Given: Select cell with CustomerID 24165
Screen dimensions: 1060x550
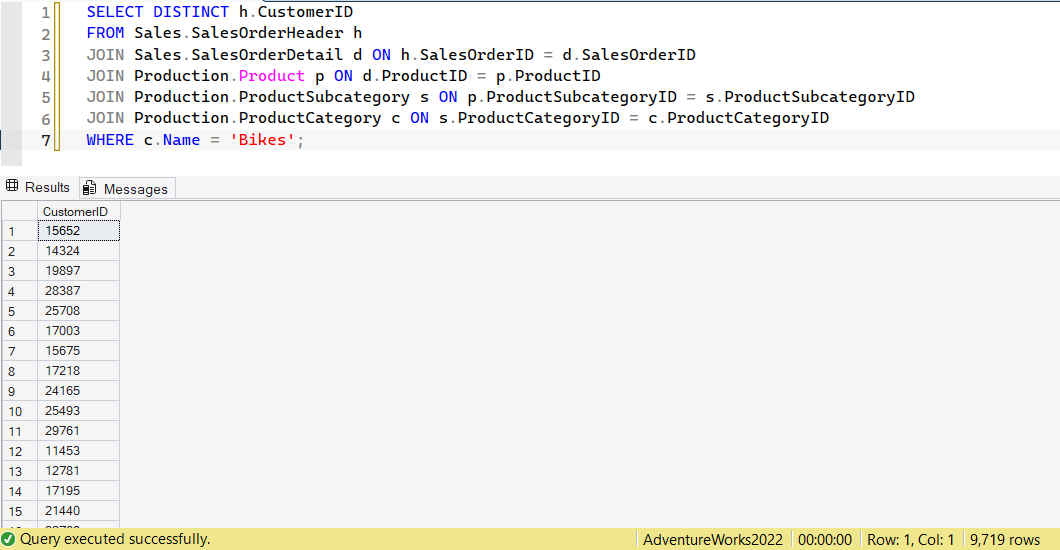Looking at the screenshot, I should [78, 391].
